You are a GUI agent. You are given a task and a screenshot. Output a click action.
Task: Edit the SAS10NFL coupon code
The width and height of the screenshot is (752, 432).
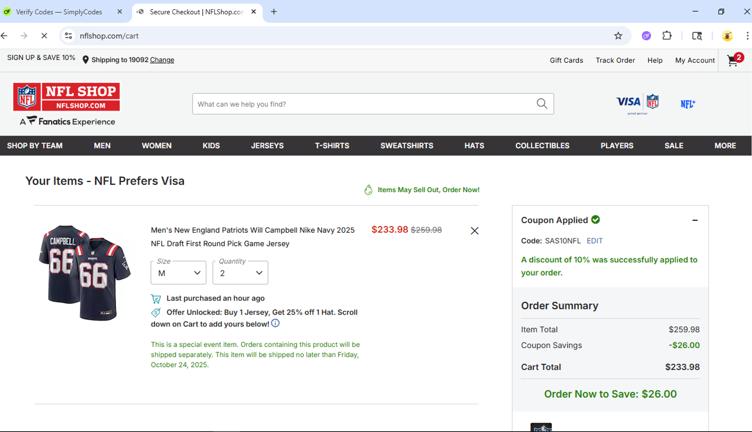coord(594,241)
